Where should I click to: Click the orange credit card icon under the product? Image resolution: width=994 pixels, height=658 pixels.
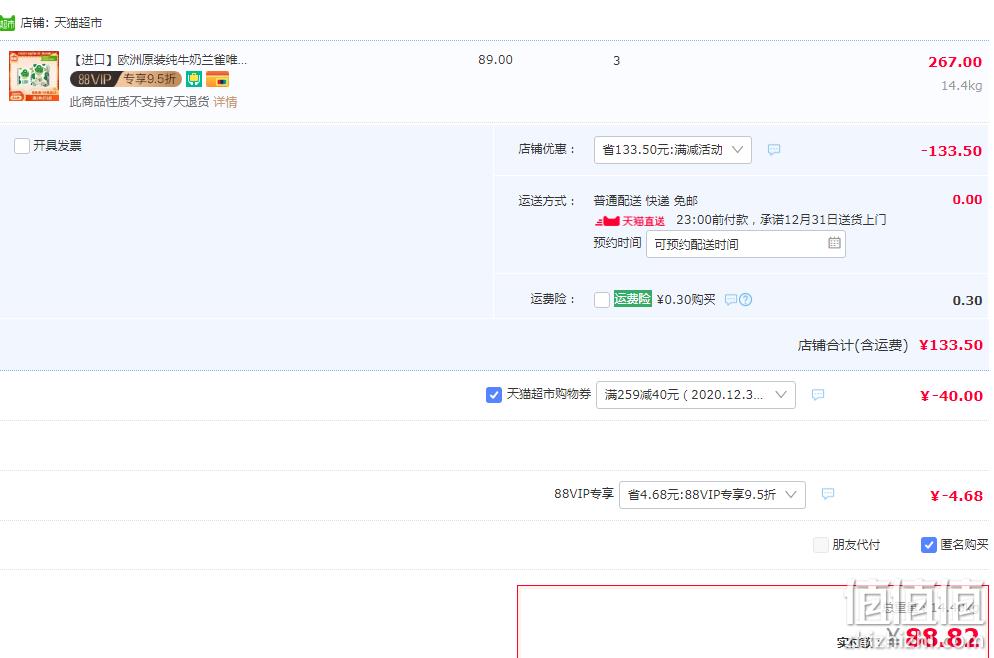(217, 79)
